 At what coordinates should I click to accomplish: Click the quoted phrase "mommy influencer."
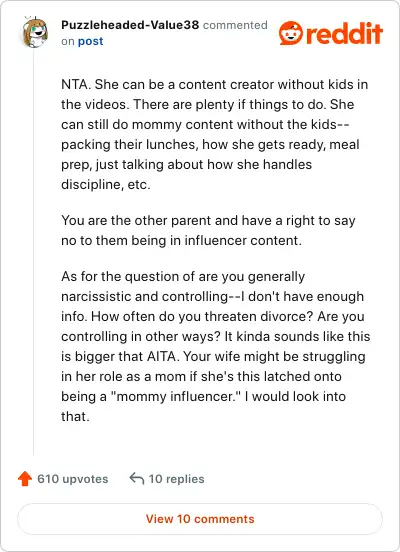point(176,396)
